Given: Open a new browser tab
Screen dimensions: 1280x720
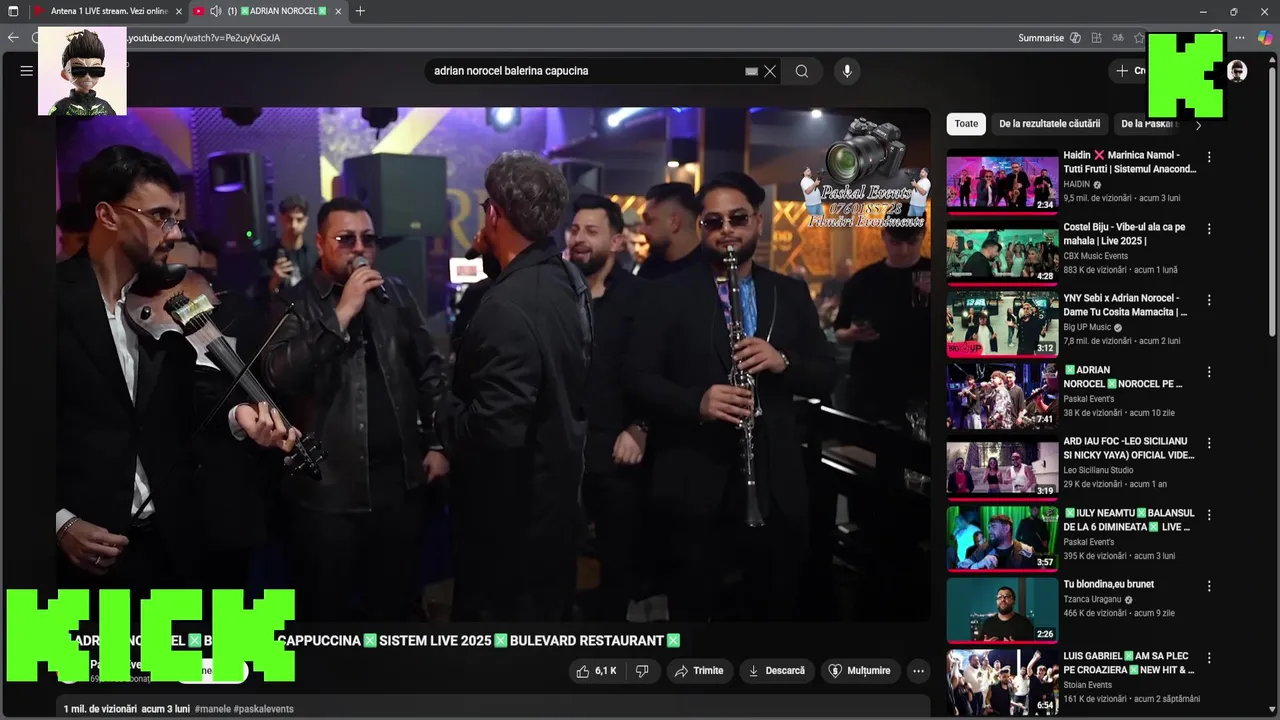Looking at the screenshot, I should [x=360, y=11].
